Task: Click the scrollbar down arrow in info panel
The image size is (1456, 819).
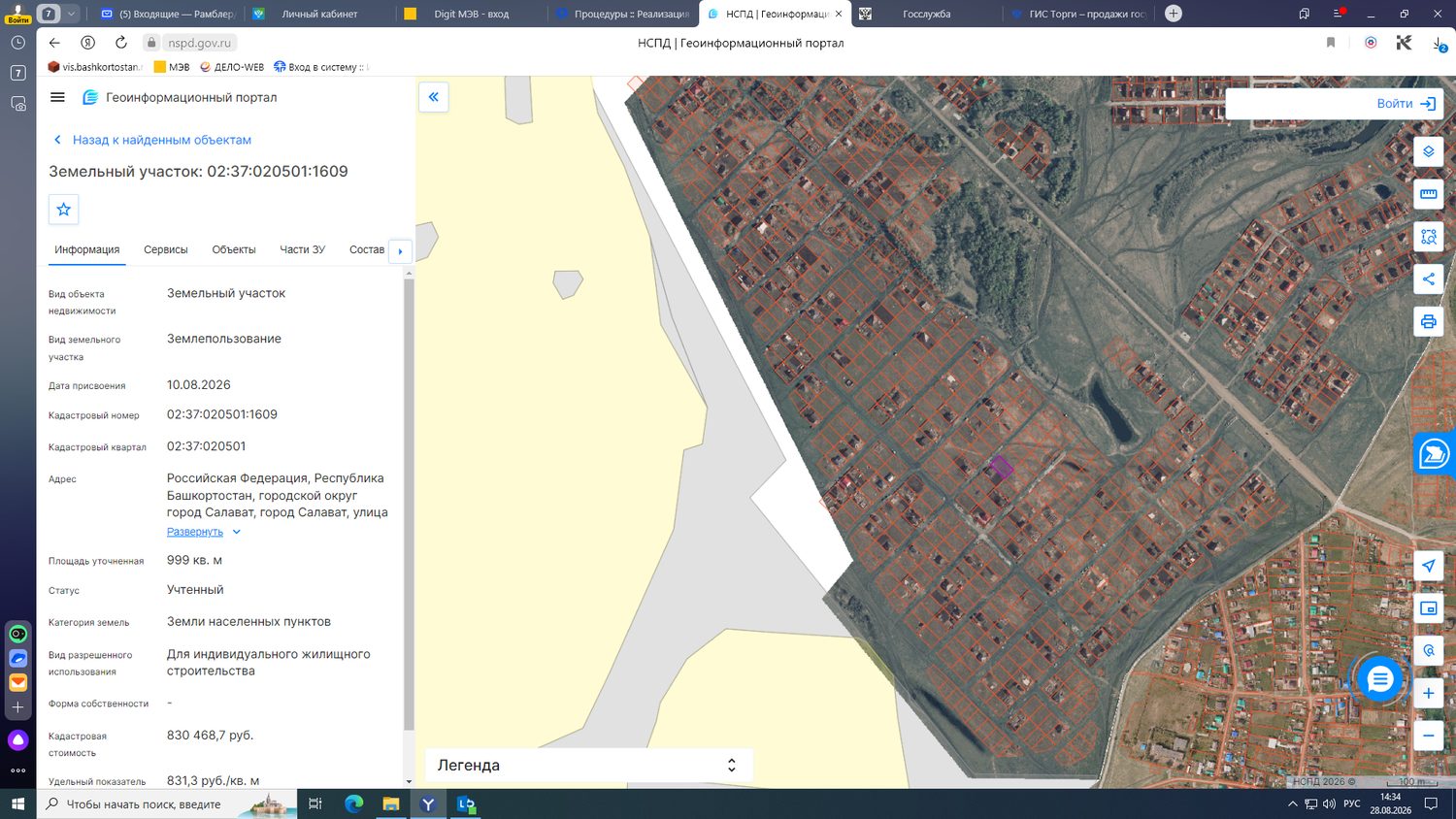Action: click(409, 781)
